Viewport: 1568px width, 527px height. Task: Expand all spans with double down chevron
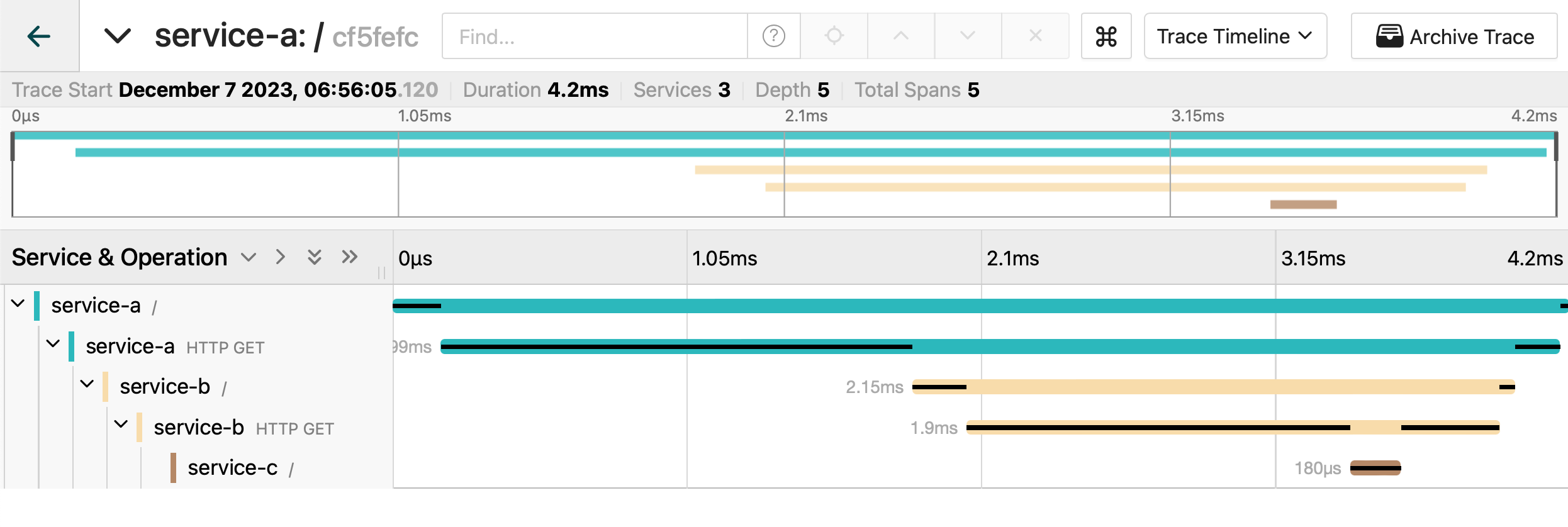coord(315,257)
